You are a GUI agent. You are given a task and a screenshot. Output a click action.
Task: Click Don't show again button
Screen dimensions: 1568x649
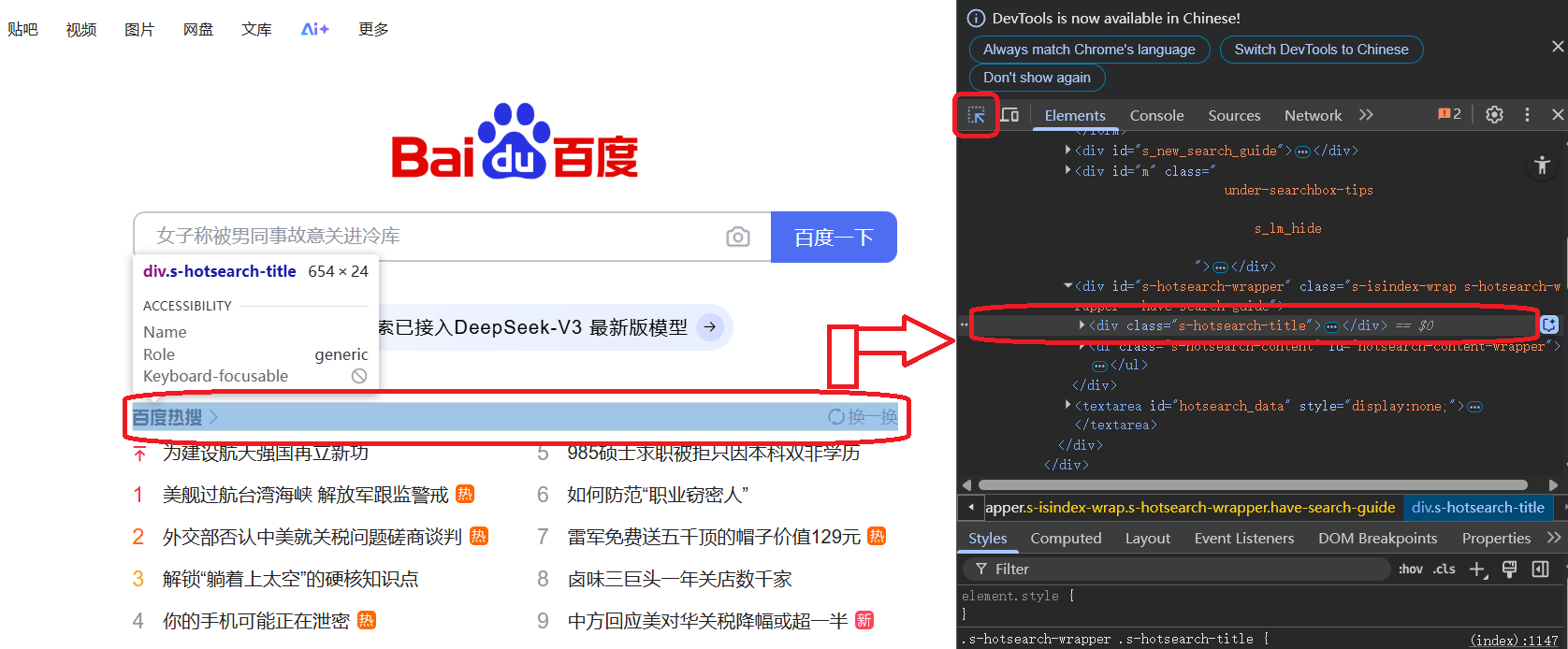tap(1037, 78)
